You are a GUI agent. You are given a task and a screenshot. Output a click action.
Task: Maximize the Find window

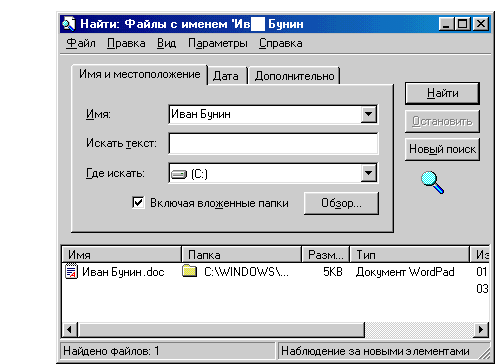(463, 24)
